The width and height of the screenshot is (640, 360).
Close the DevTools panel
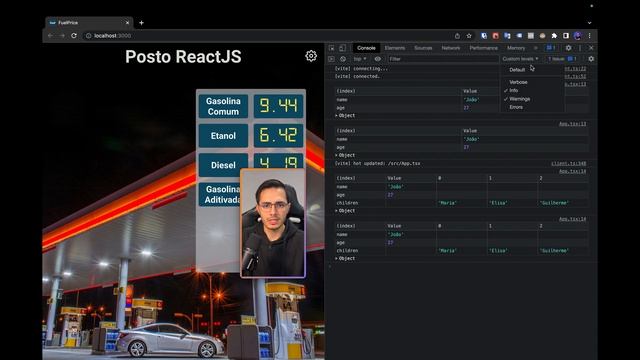point(591,48)
